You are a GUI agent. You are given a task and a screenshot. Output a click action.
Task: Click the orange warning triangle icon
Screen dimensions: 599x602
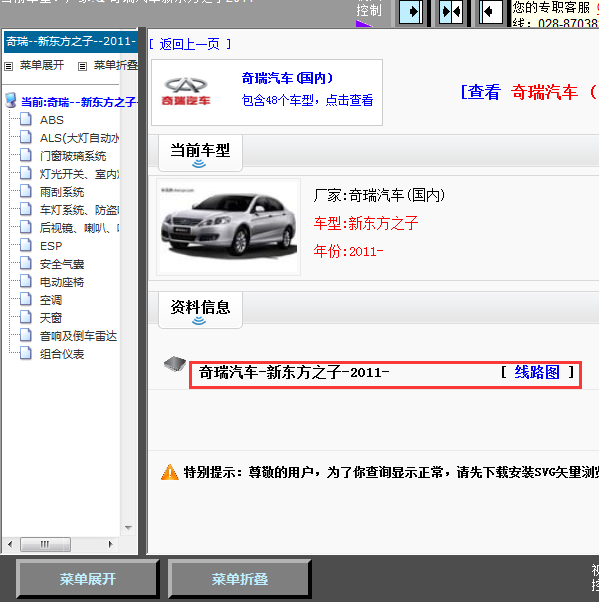tap(169, 472)
